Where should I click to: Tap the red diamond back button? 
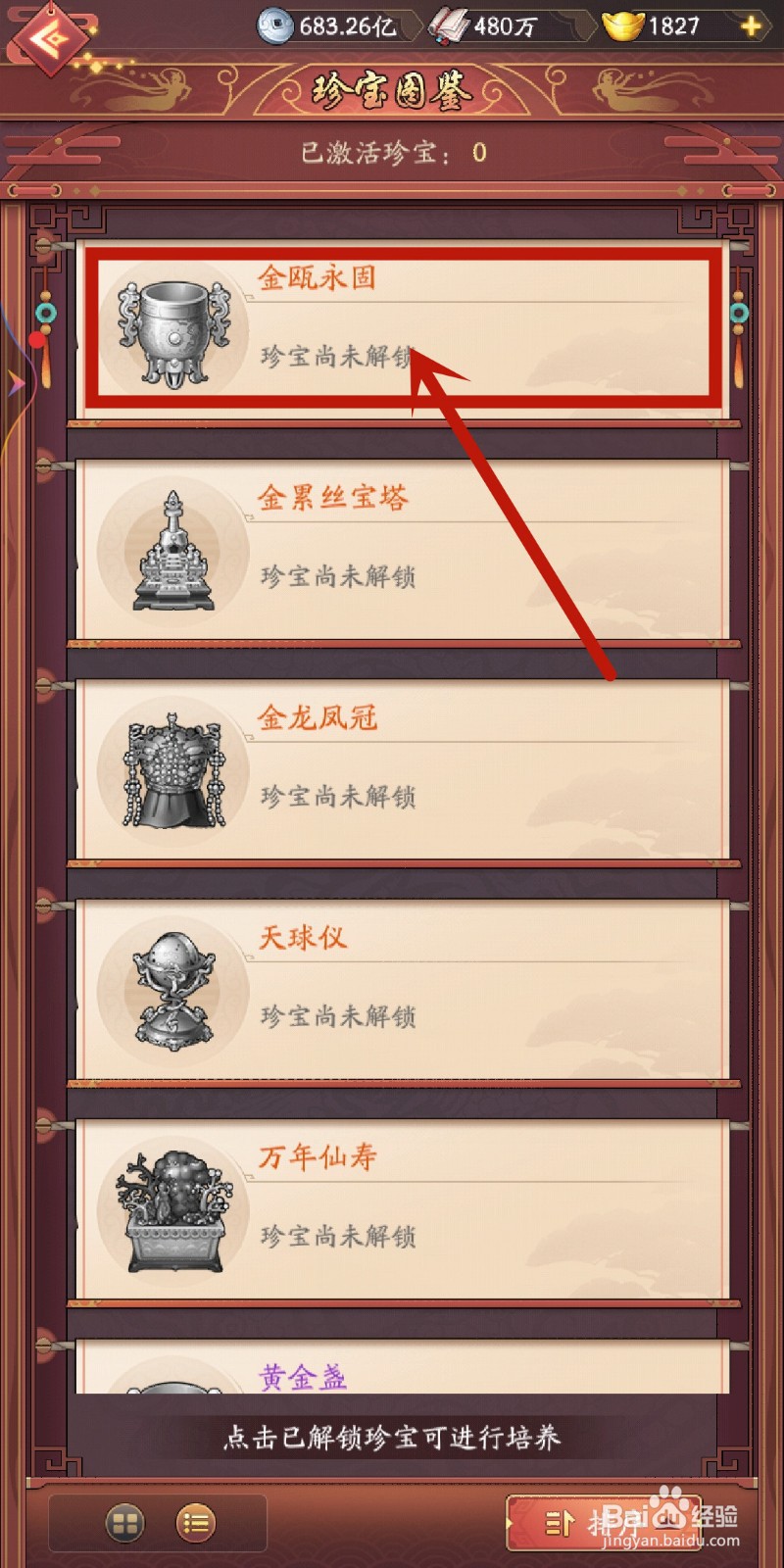coord(47,39)
